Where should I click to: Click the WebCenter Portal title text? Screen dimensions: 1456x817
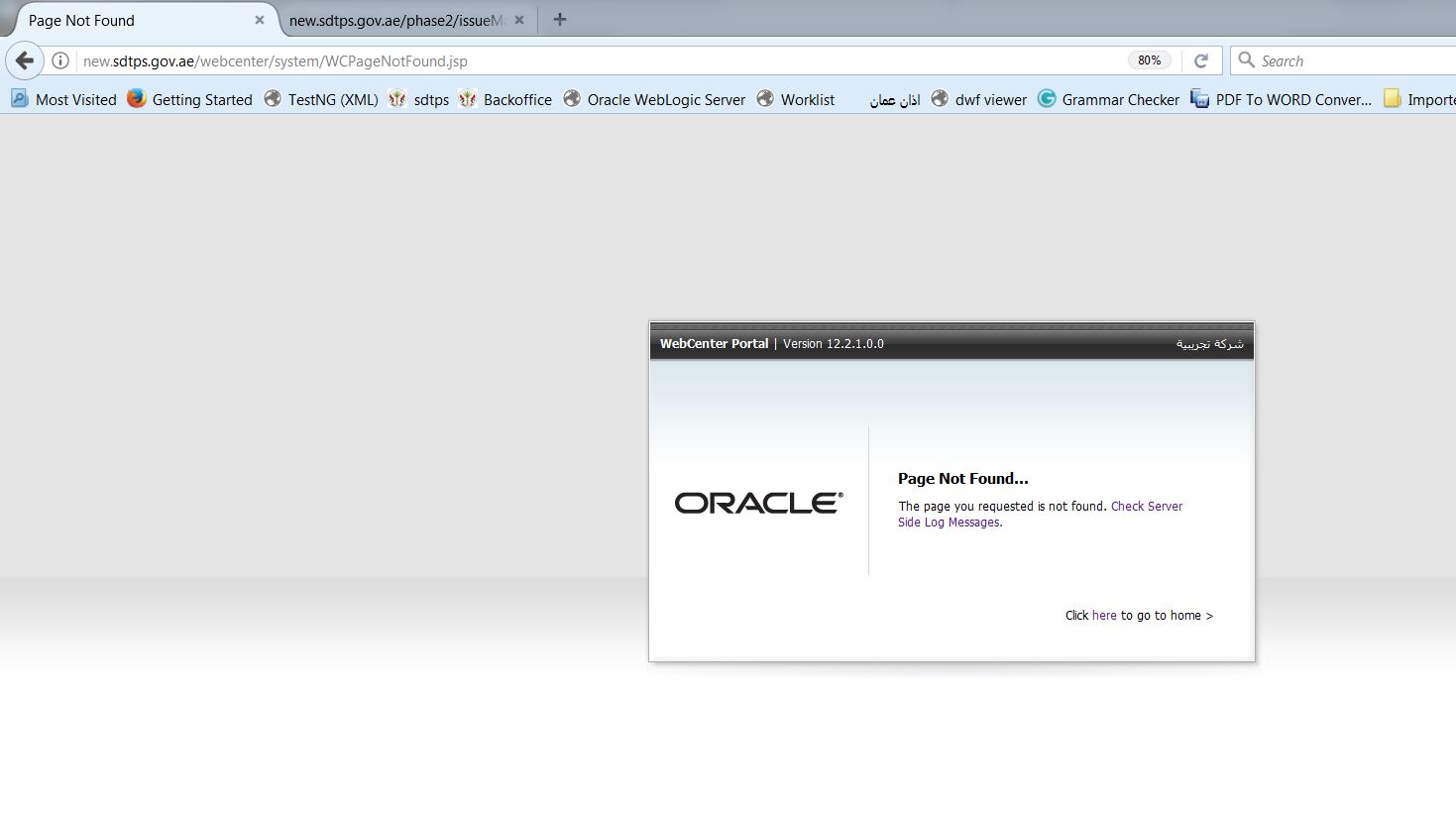(x=714, y=344)
